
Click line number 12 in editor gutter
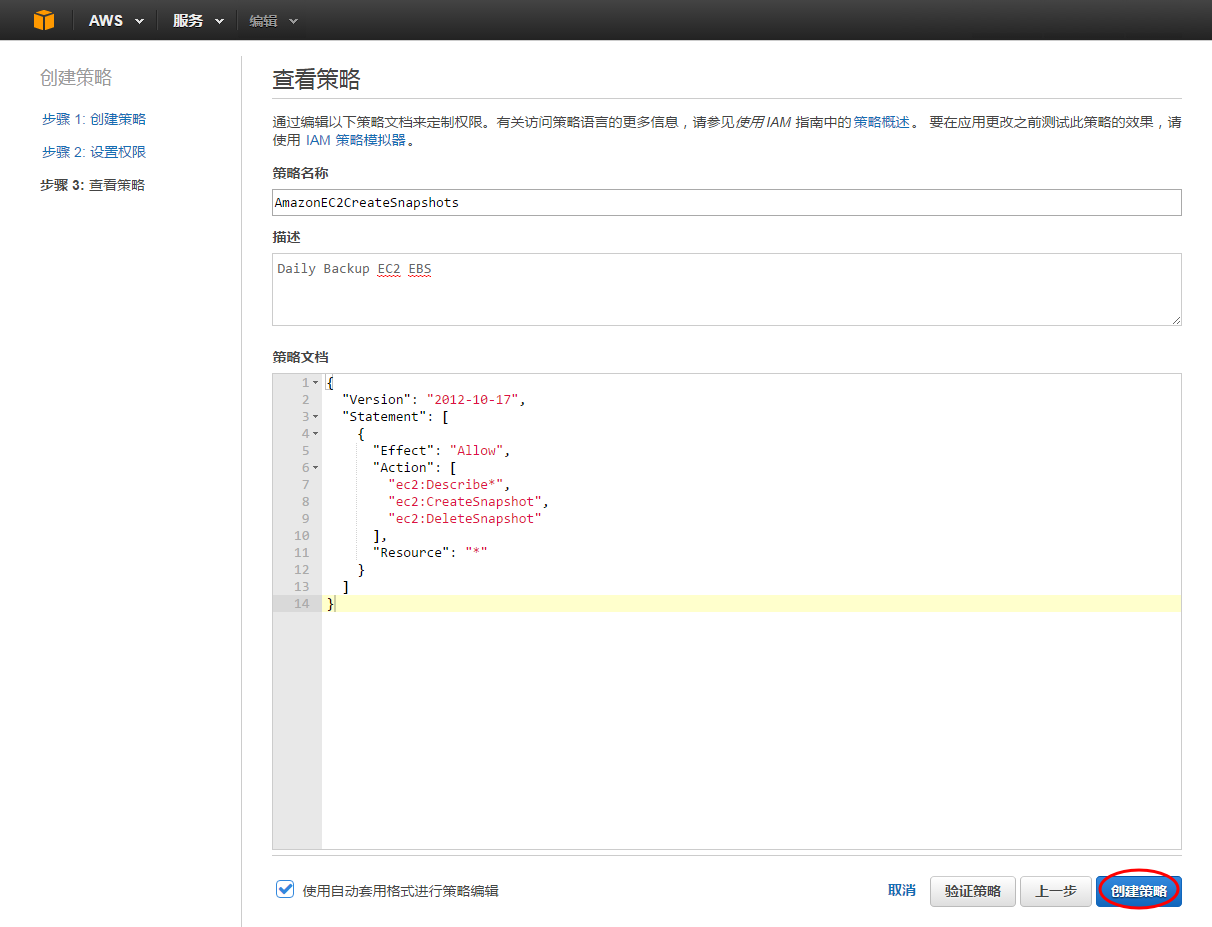click(x=301, y=570)
